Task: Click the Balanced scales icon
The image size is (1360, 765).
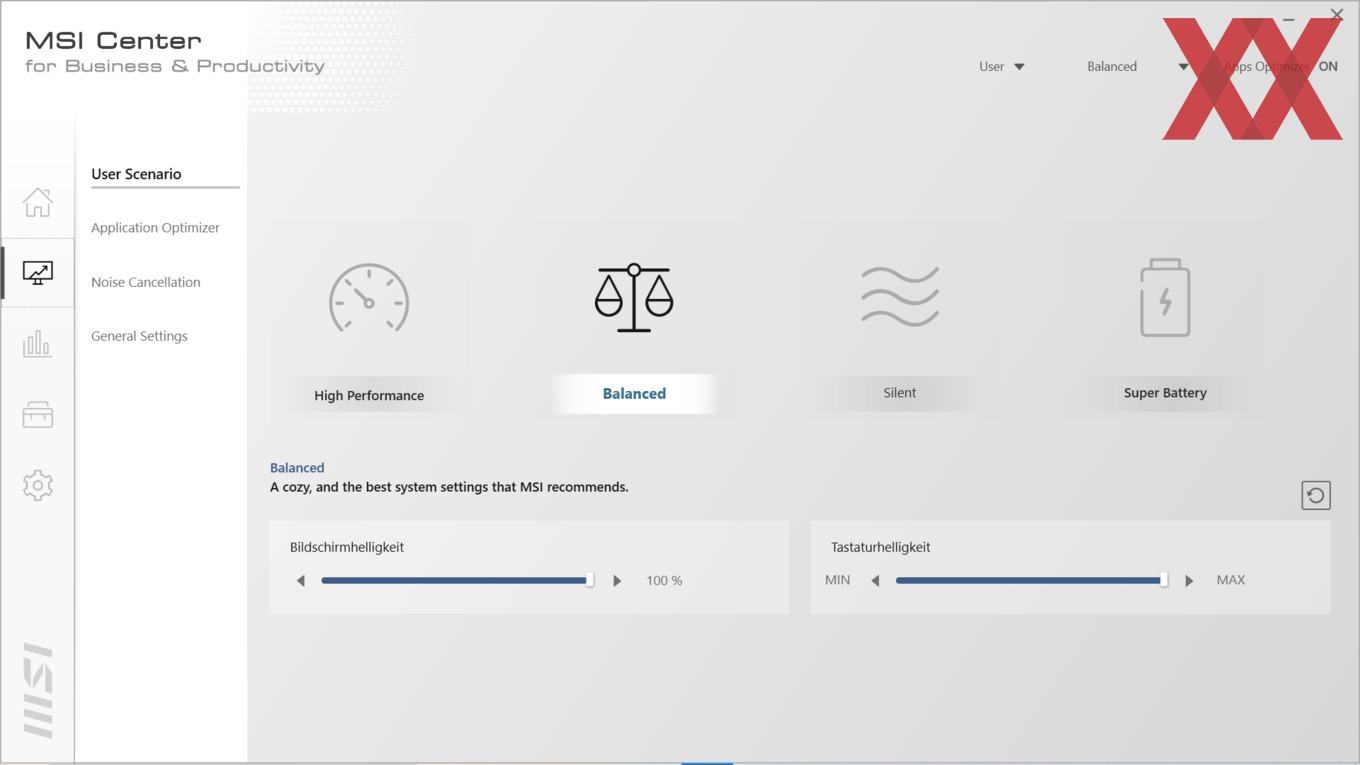Action: tap(634, 298)
